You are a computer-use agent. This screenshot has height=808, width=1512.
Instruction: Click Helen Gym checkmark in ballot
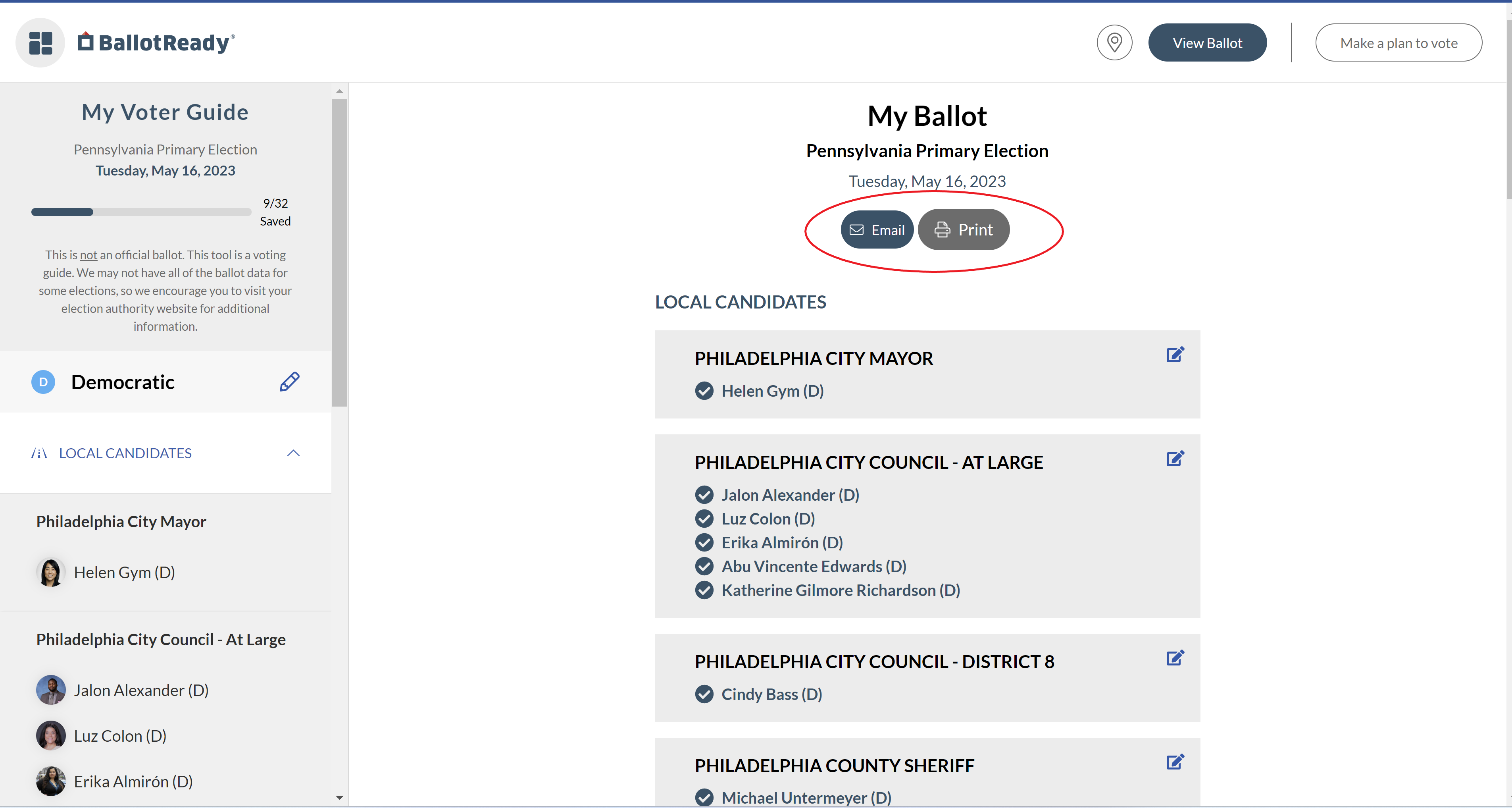pyautogui.click(x=704, y=391)
